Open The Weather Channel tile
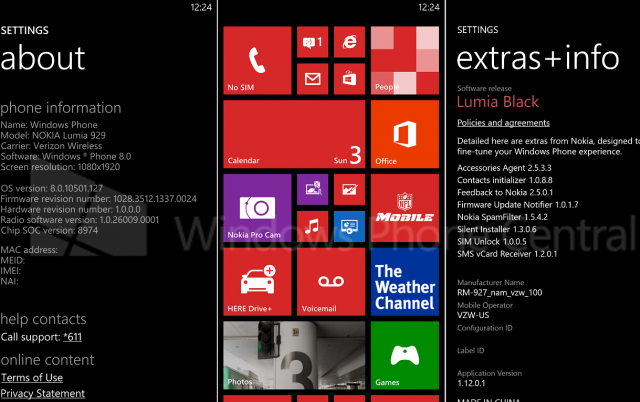This screenshot has width=640, height=402. click(405, 282)
